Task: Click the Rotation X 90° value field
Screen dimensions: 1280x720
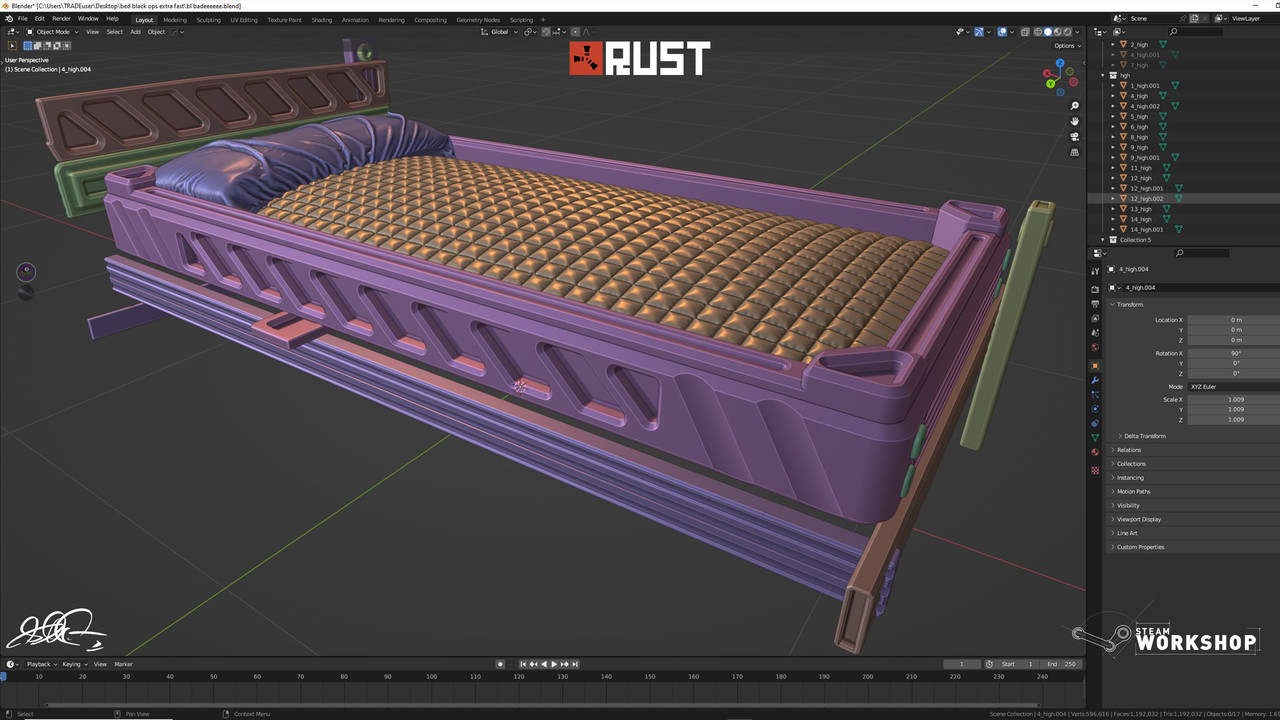Action: (x=1235, y=353)
